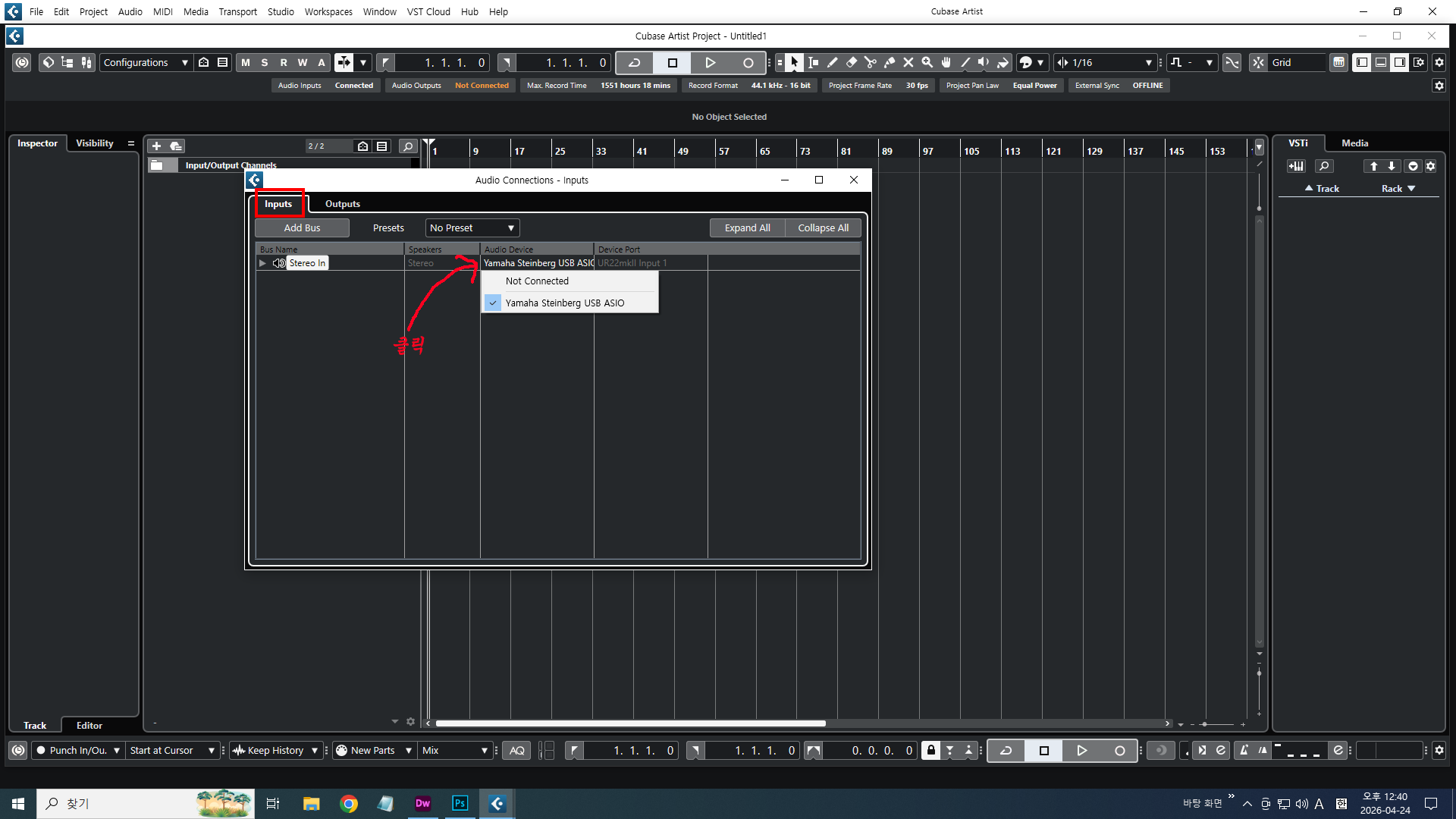Open the New Parts MIDI record dropdown

click(x=373, y=750)
